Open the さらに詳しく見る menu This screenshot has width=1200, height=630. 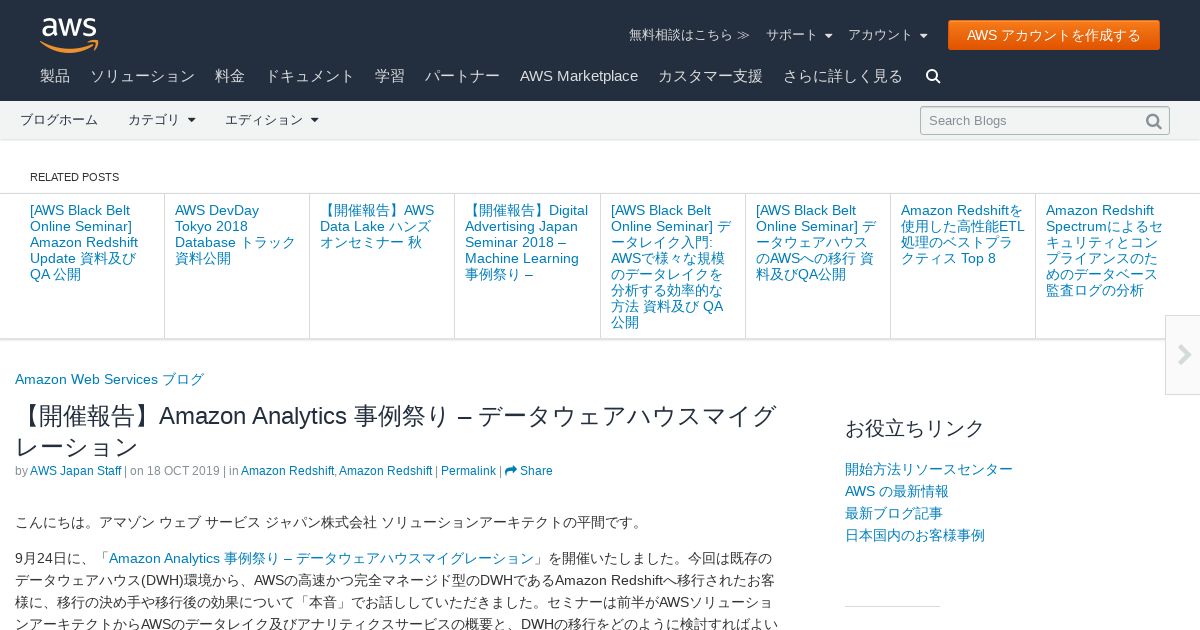(843, 76)
